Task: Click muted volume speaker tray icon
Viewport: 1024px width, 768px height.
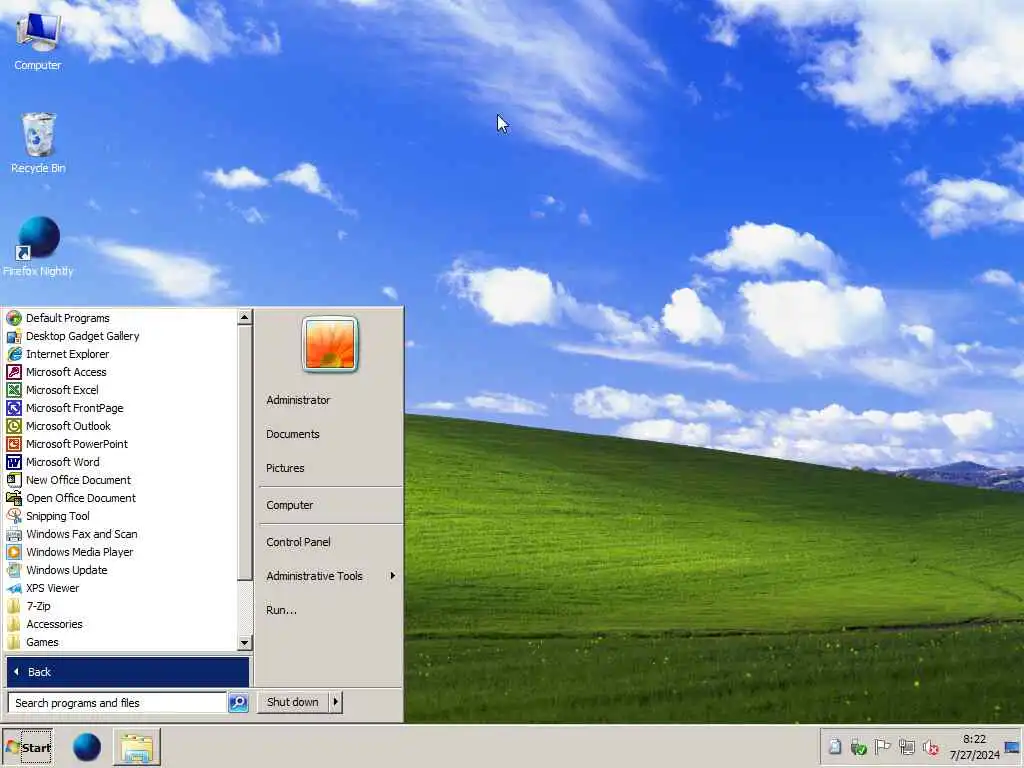Action: click(931, 747)
